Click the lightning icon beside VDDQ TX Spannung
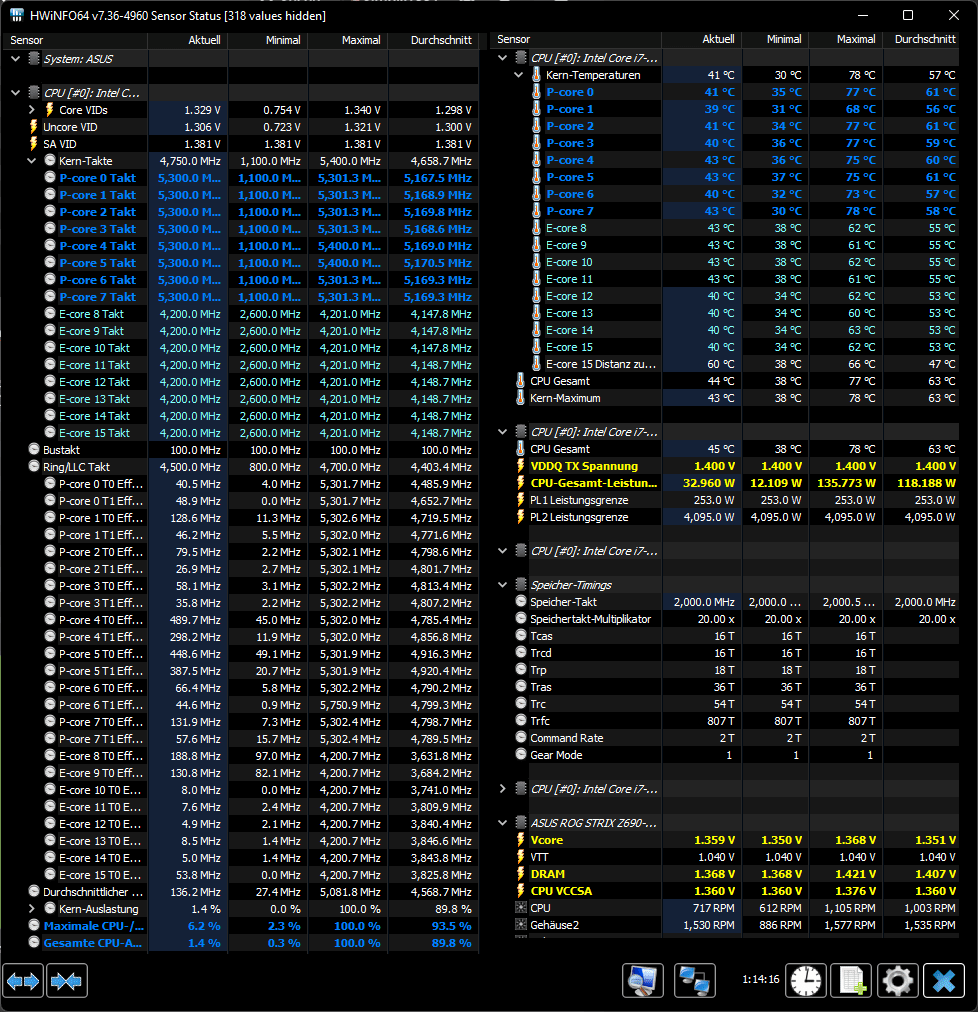Screen dimensions: 978x1012 point(520,465)
